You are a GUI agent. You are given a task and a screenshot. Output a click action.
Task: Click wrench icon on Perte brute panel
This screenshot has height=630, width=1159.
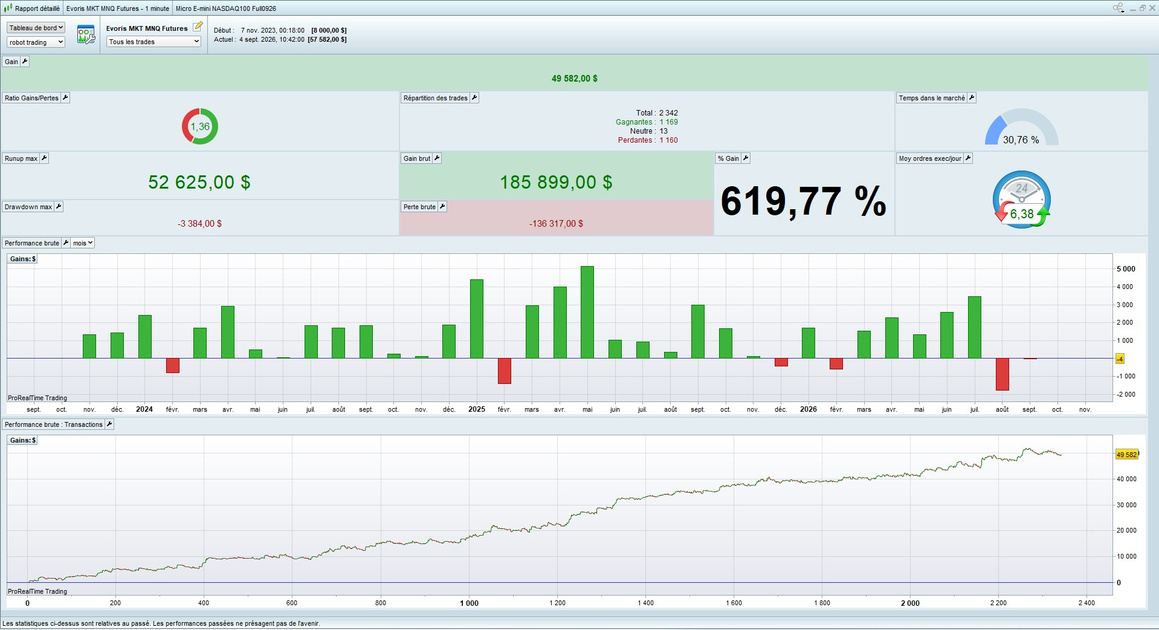pyautogui.click(x=442, y=206)
